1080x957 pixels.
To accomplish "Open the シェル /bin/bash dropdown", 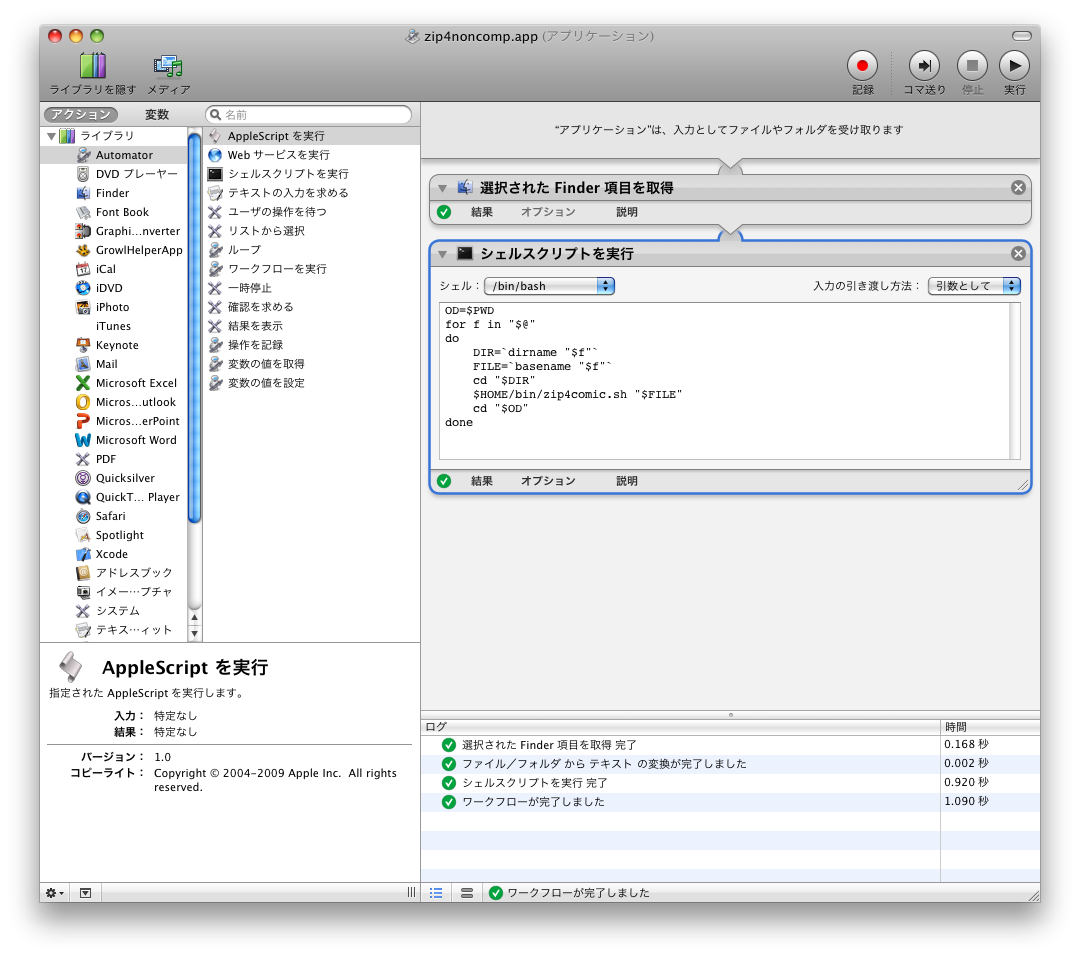I will coord(550,286).
